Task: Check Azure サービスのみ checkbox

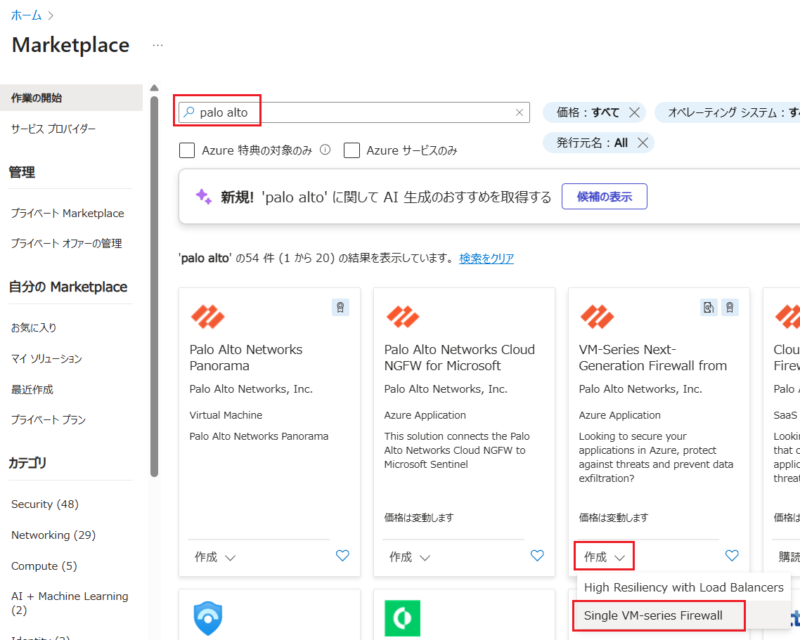Action: (x=352, y=151)
